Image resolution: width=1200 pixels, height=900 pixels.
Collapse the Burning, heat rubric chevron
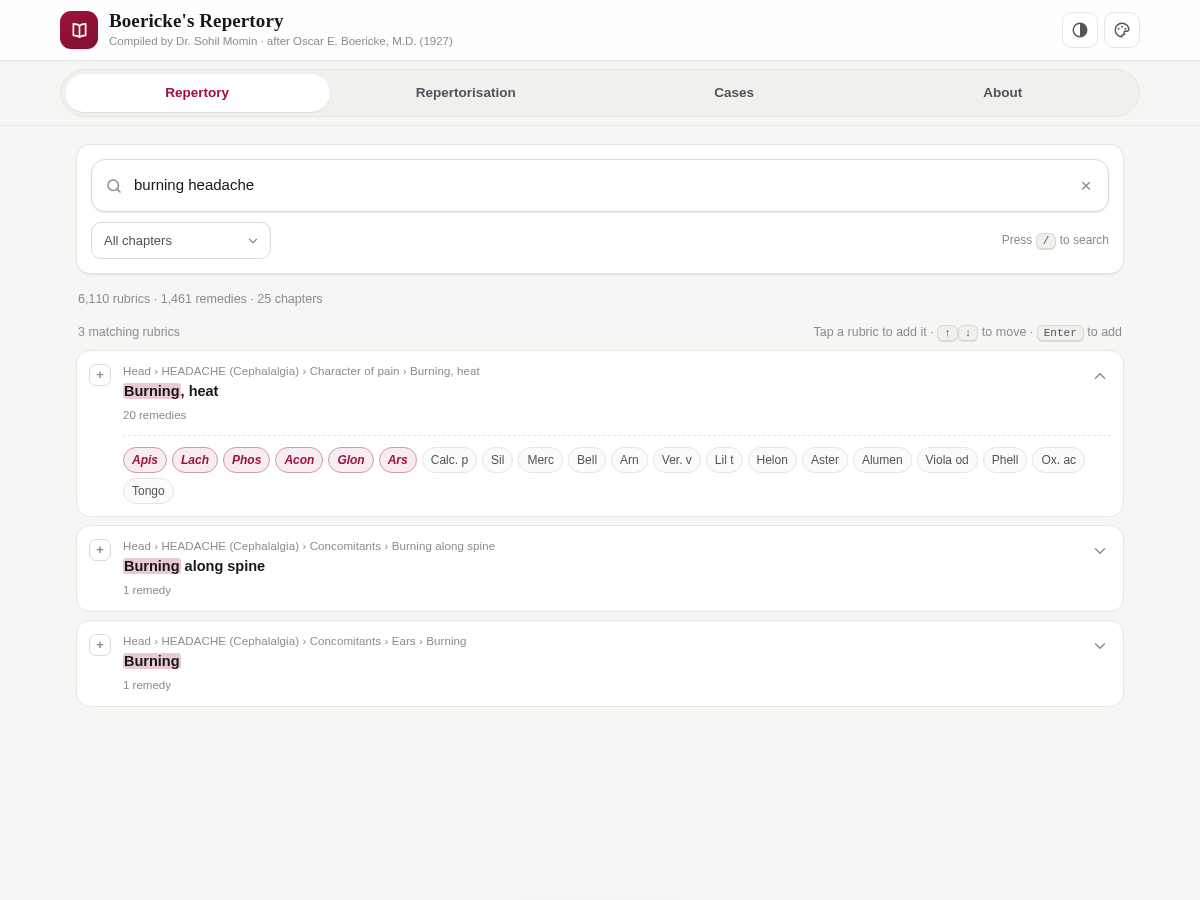click(1100, 376)
